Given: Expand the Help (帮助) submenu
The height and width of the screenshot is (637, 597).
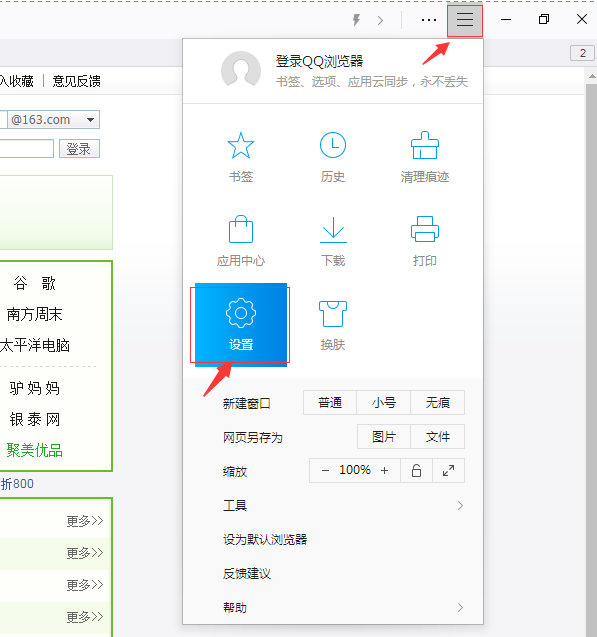Looking at the screenshot, I should 333,608.
